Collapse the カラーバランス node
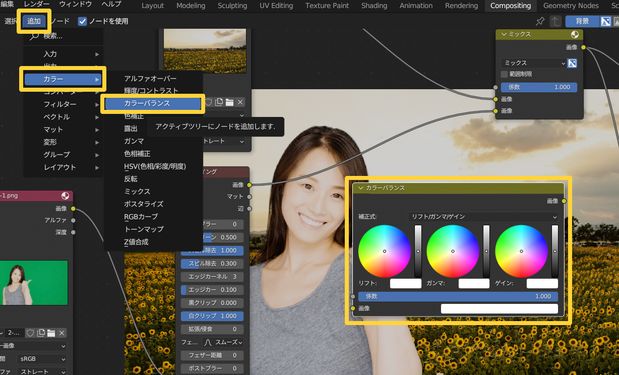This screenshot has width=619, height=375. click(360, 188)
